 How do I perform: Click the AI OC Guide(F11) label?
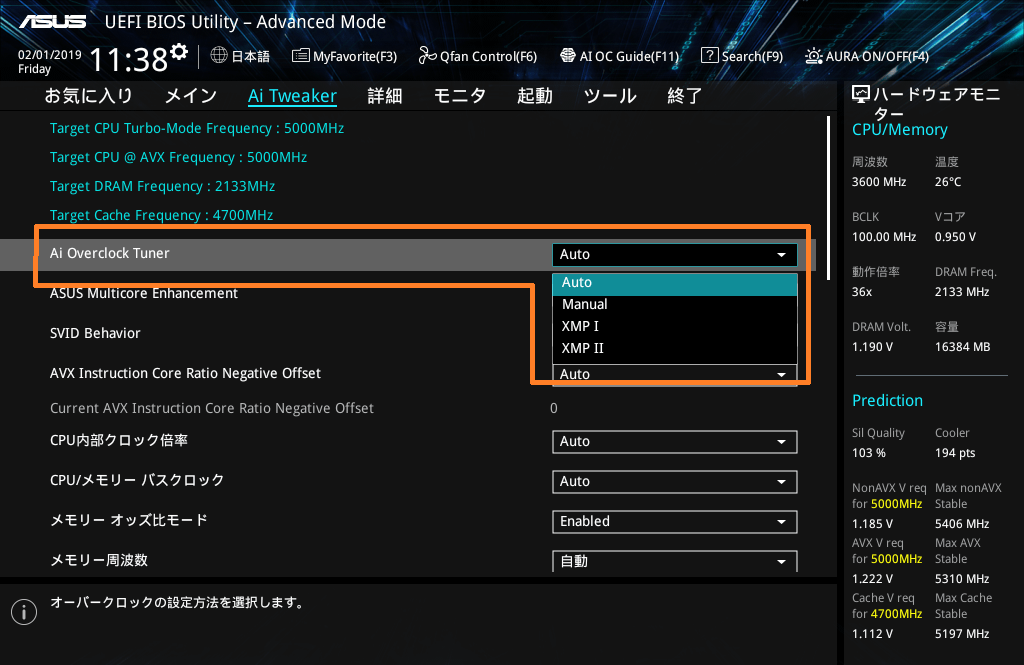[630, 56]
